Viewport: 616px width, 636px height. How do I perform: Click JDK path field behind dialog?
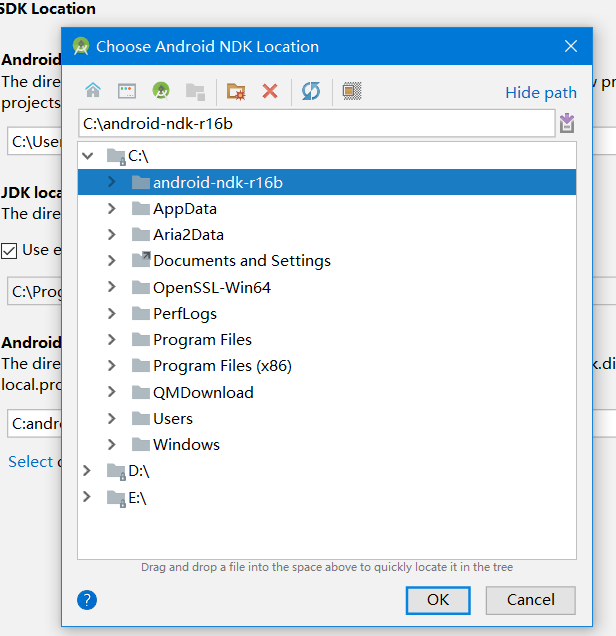[34, 291]
